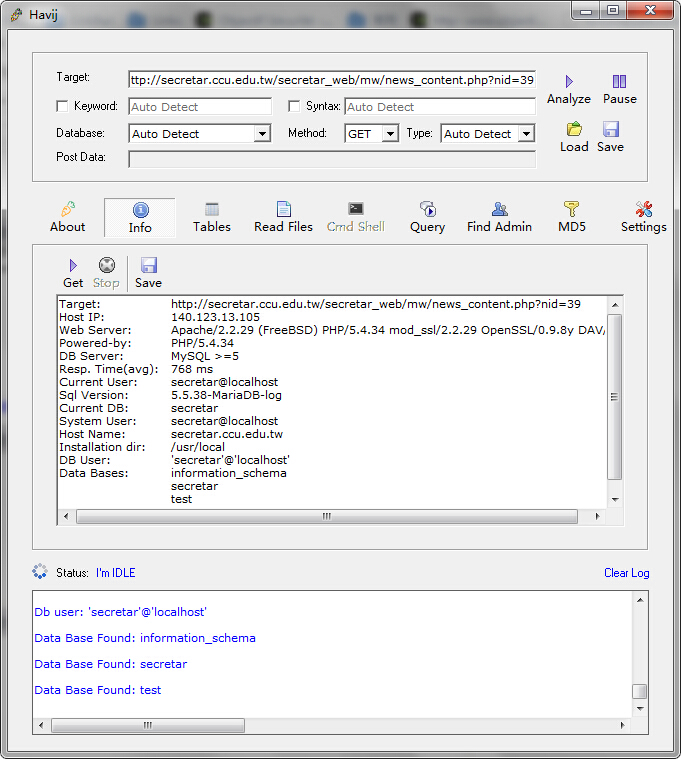Screen dimensions: 681x759
Task: Click the Sql Version value 5.5.38-MariaDB-log
Action: click(x=226, y=395)
